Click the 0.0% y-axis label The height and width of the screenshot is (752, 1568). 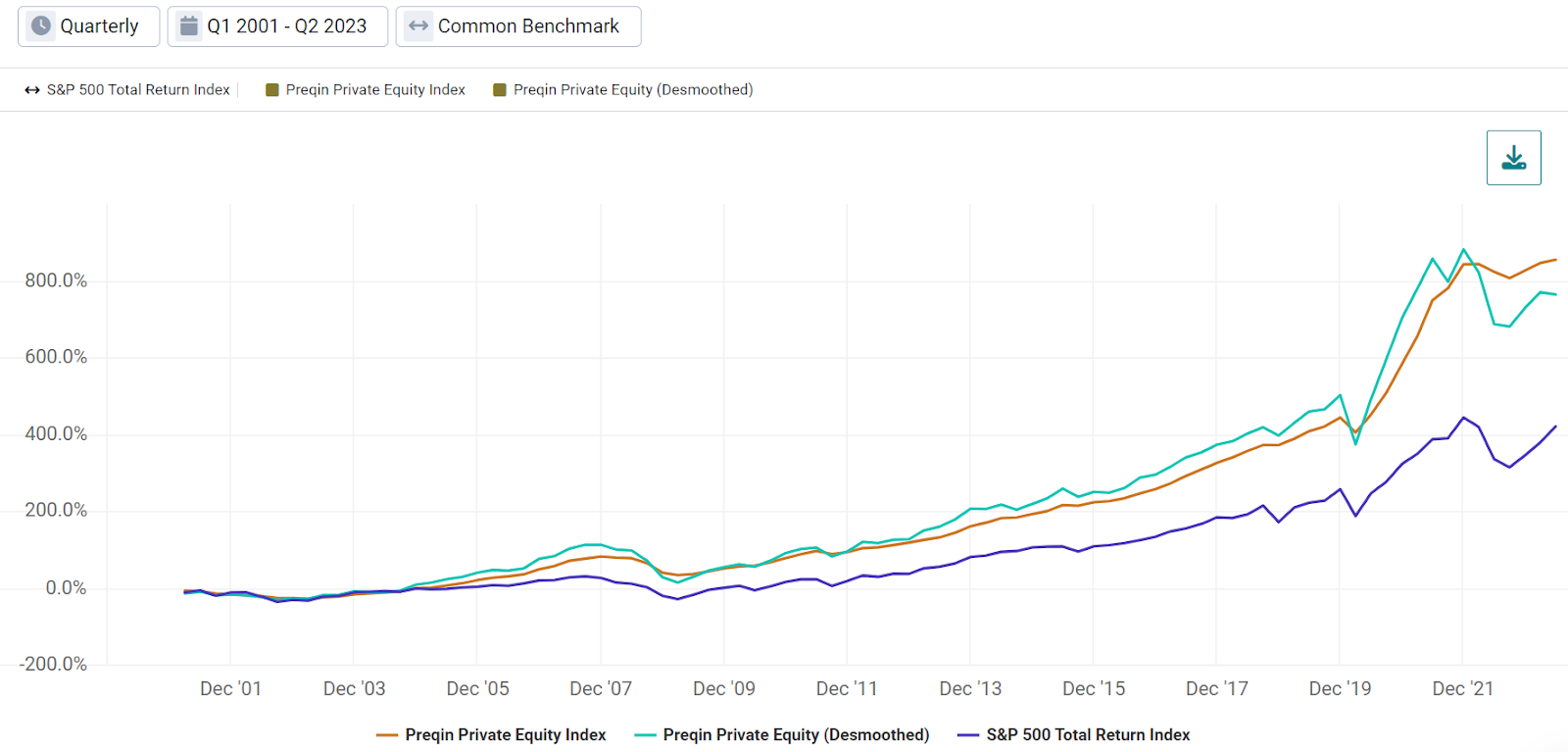click(x=66, y=587)
